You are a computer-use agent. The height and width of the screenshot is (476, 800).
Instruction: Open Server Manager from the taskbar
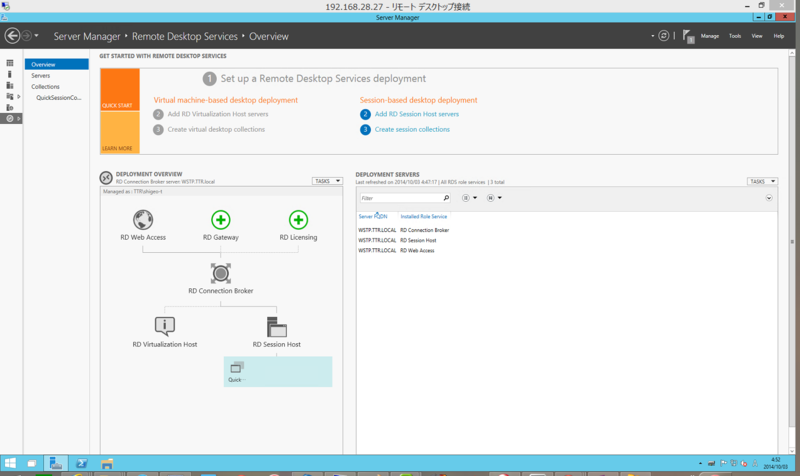point(56,463)
